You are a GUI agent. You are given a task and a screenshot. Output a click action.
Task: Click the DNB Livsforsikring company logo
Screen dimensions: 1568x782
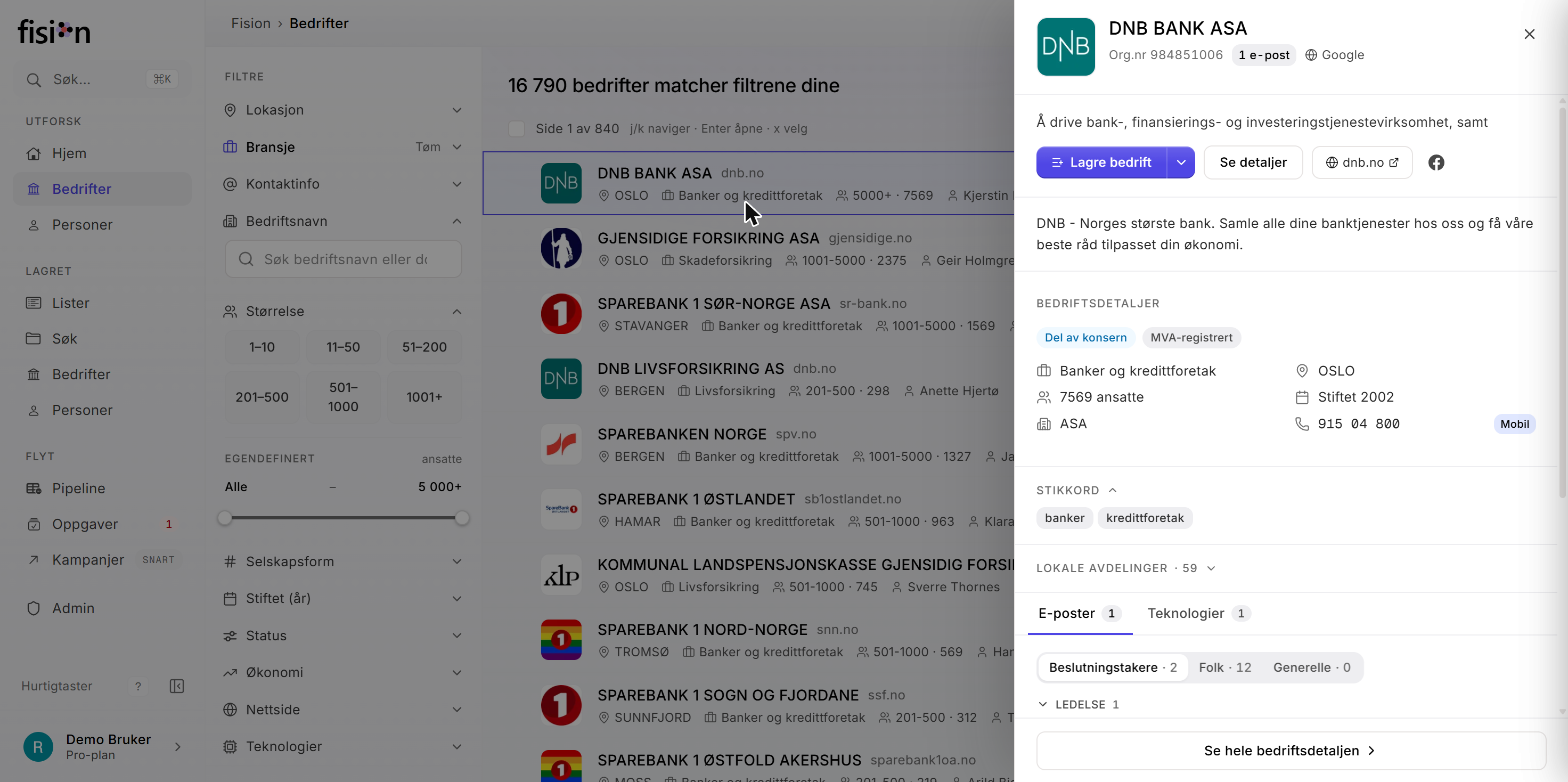(561, 379)
